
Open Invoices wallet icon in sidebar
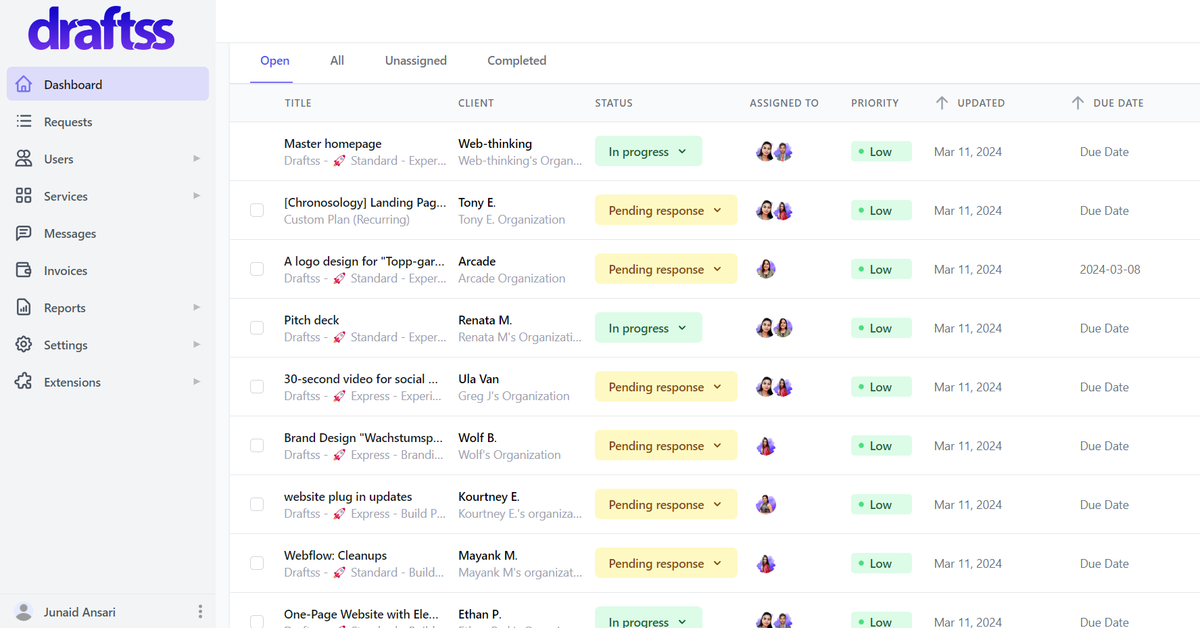tap(24, 271)
